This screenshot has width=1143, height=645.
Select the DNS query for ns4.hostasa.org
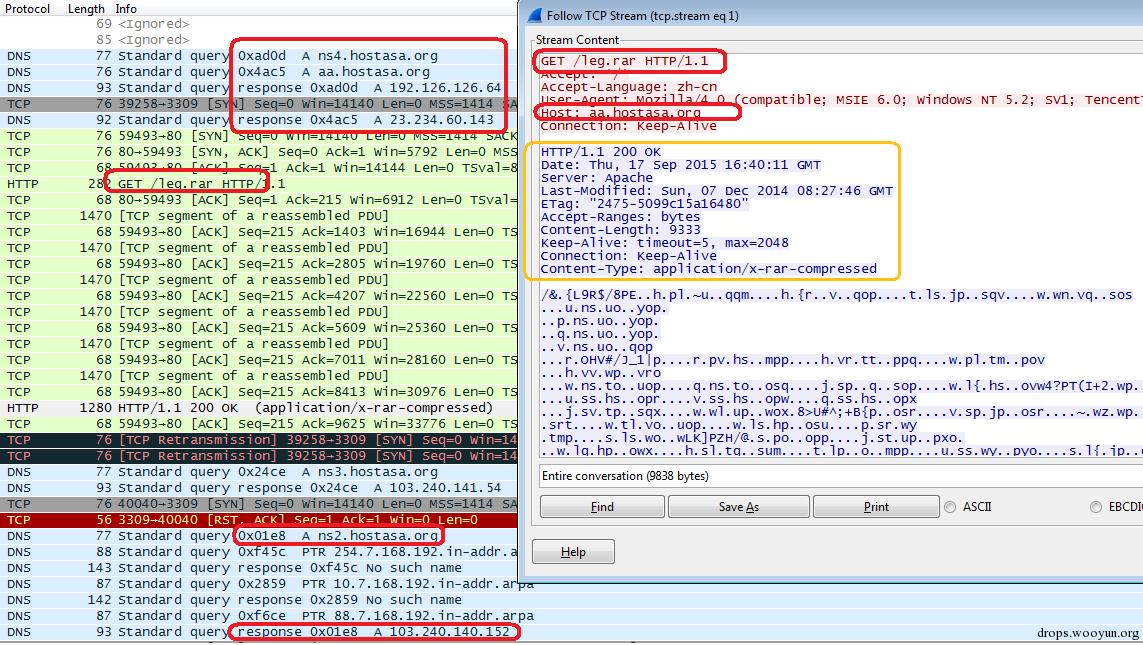[260, 56]
